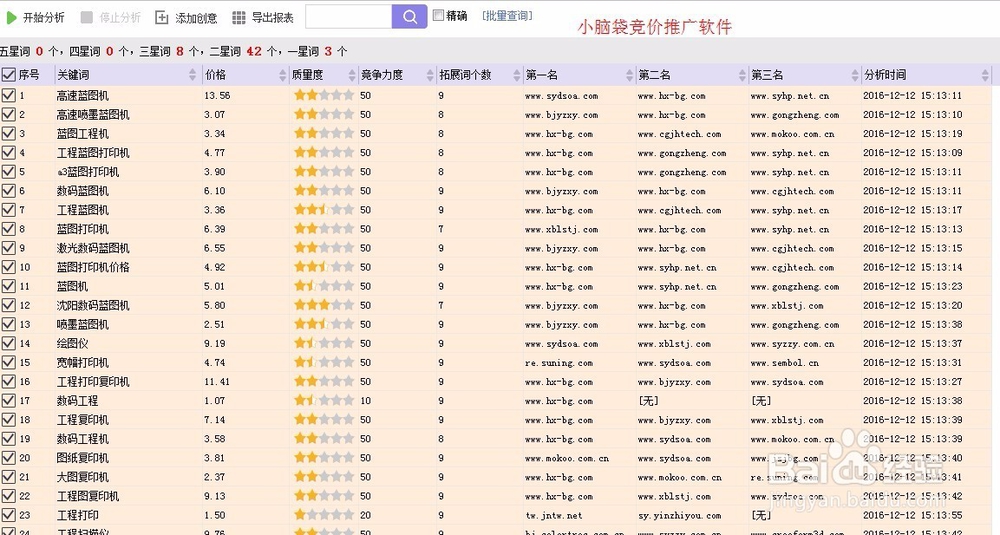Click the sort arrows on 第二名 column
This screenshot has height=535, width=1000.
click(742, 75)
